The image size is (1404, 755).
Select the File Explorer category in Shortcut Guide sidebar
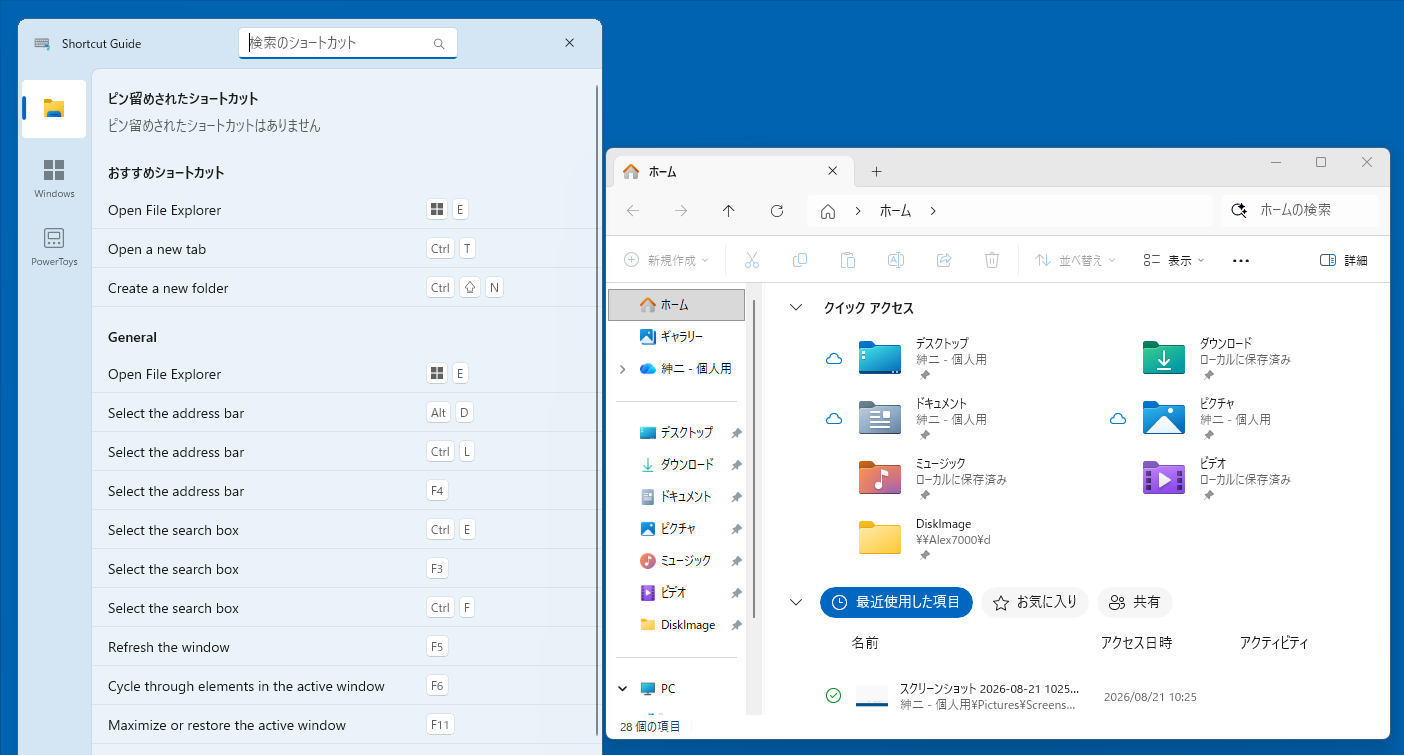point(54,109)
